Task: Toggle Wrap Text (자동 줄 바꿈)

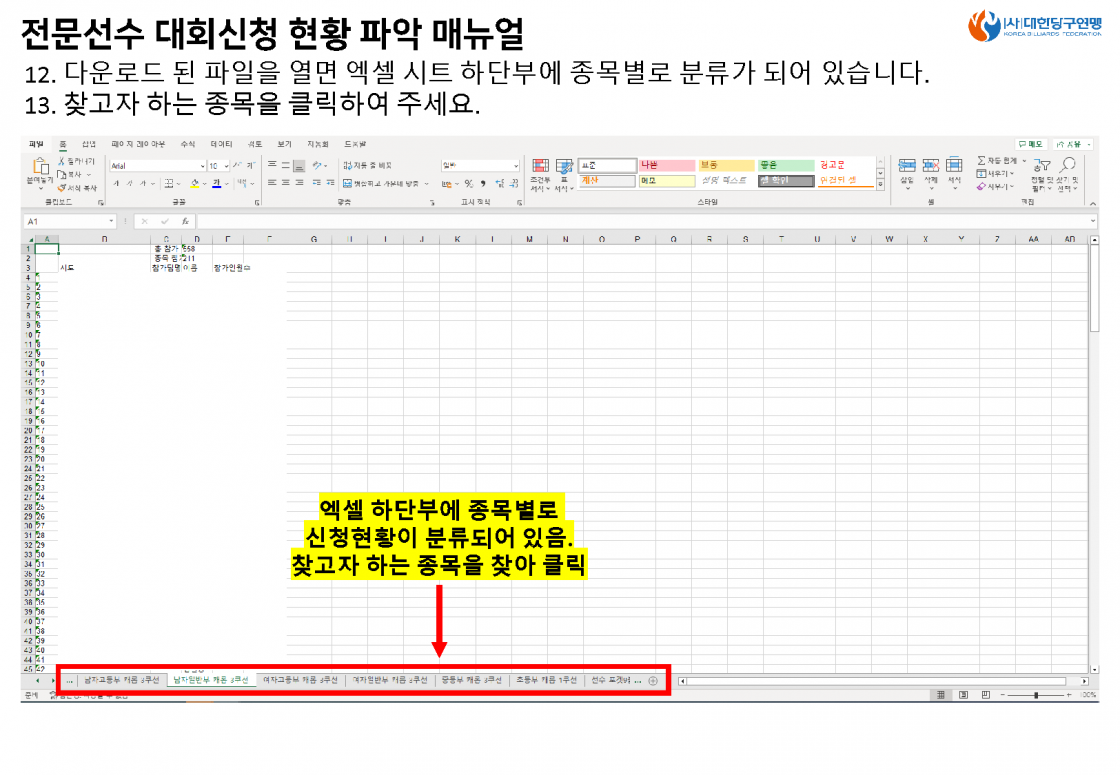Action: click(x=367, y=165)
